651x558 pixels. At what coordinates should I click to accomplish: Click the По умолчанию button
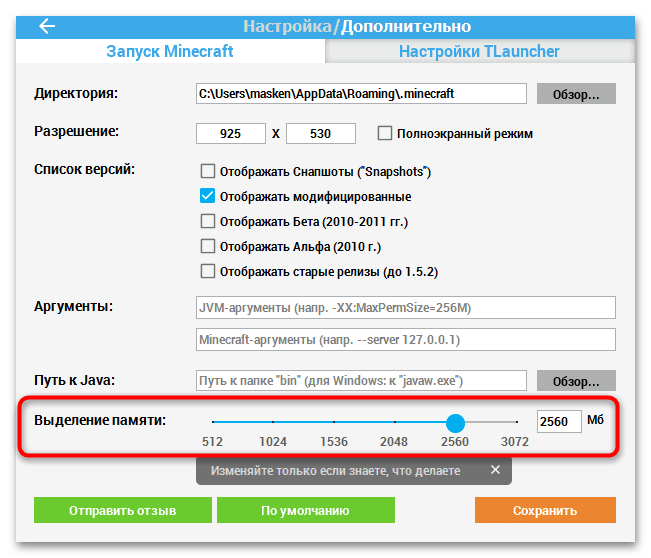click(x=306, y=510)
